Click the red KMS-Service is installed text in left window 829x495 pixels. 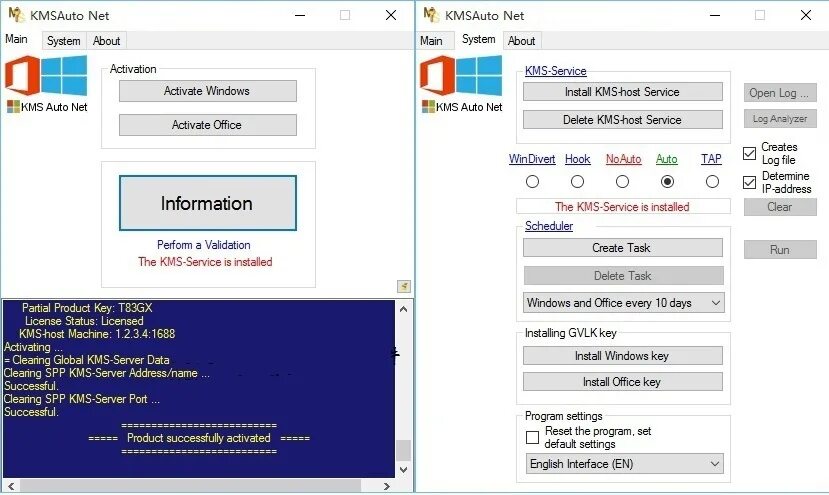(205, 262)
